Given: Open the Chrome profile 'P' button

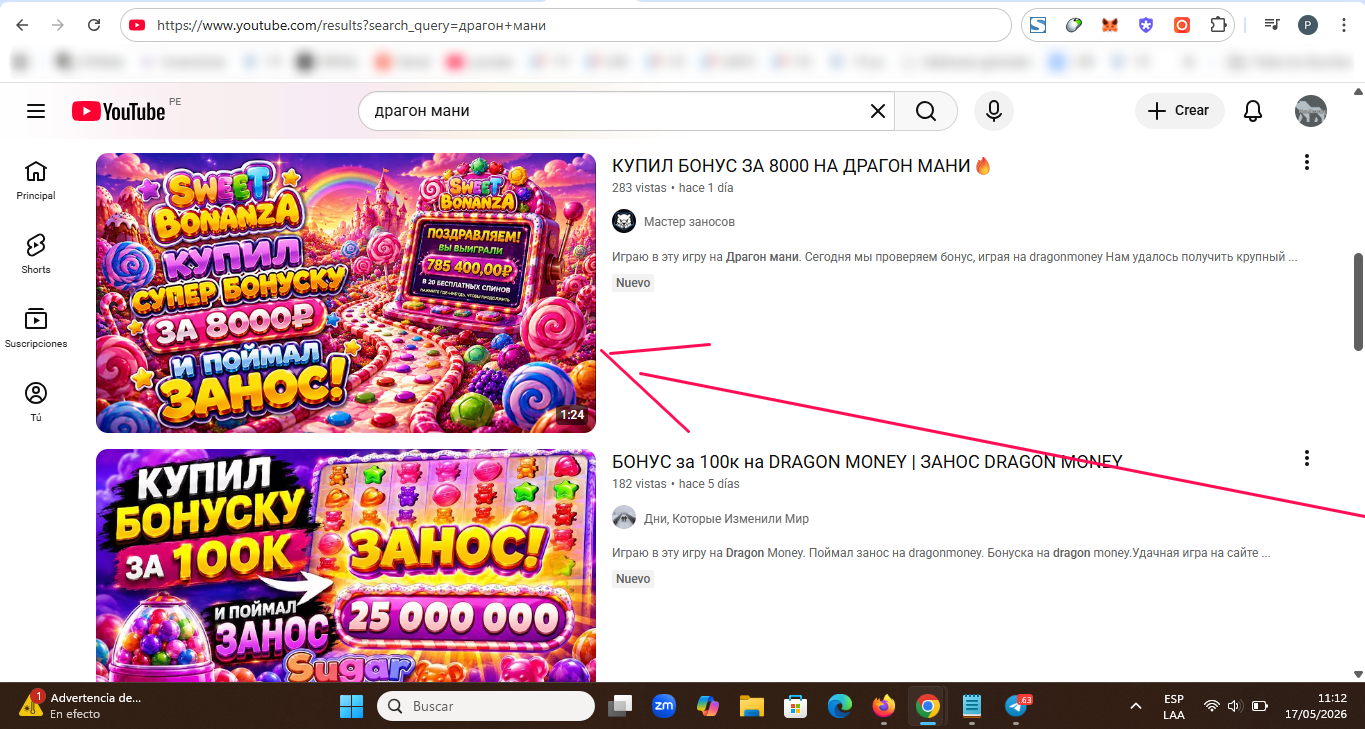Looking at the screenshot, I should (x=1307, y=25).
